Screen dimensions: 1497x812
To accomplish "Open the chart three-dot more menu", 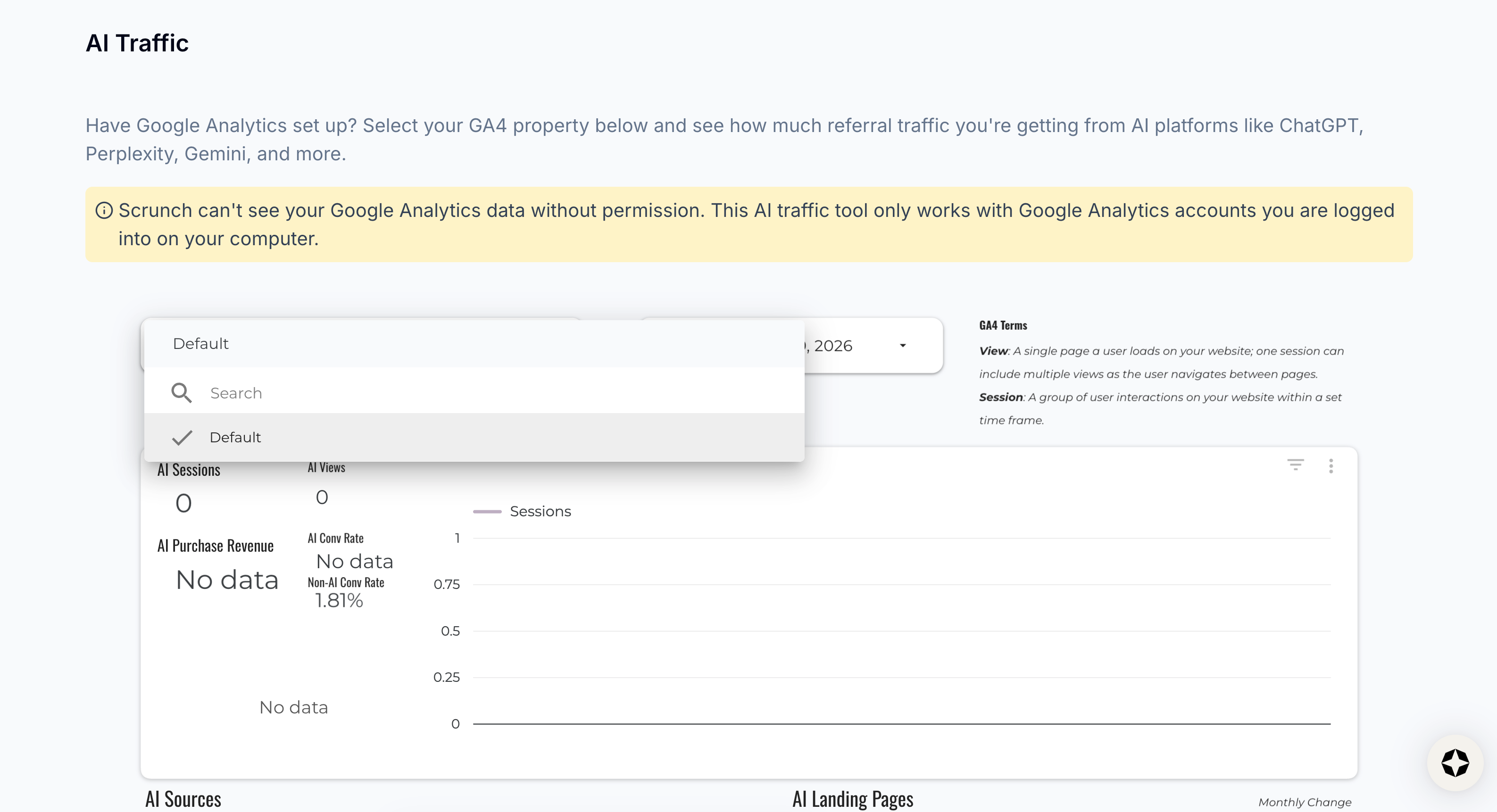I will pyautogui.click(x=1331, y=466).
